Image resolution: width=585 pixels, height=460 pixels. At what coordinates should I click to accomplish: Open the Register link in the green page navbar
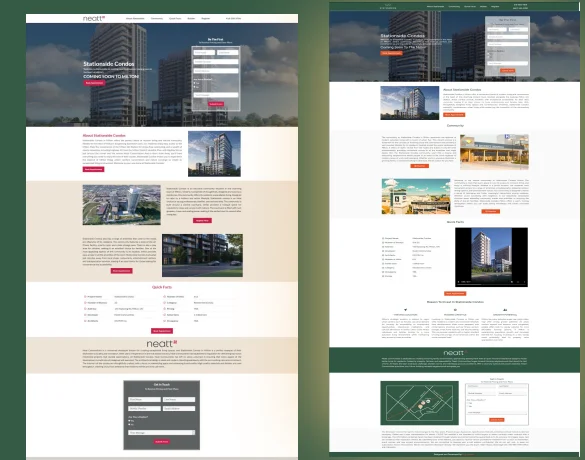[495, 6]
